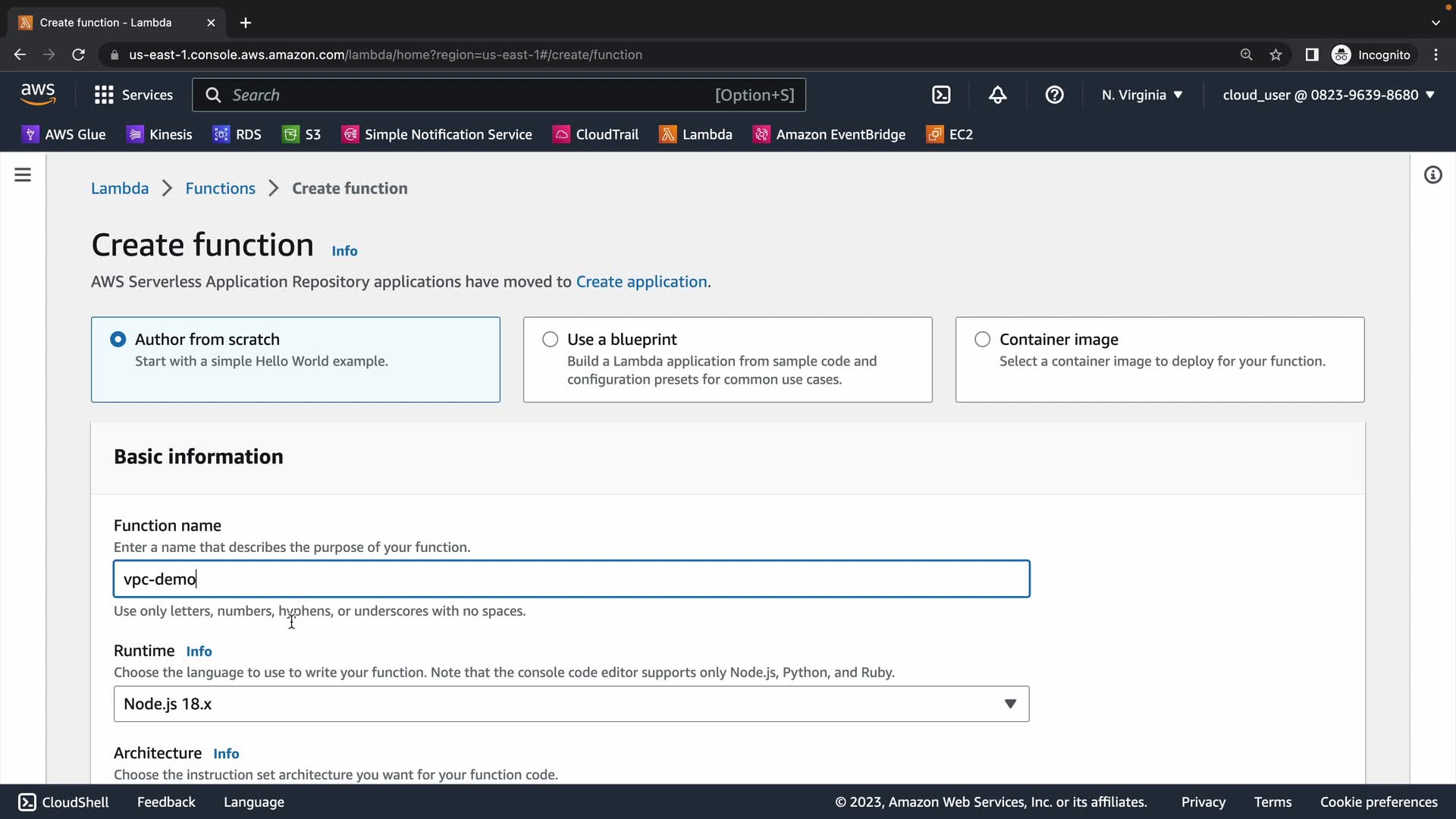1456x819 pixels.
Task: Expand the Node.js 18.x runtime dropdown
Action: click(x=571, y=704)
